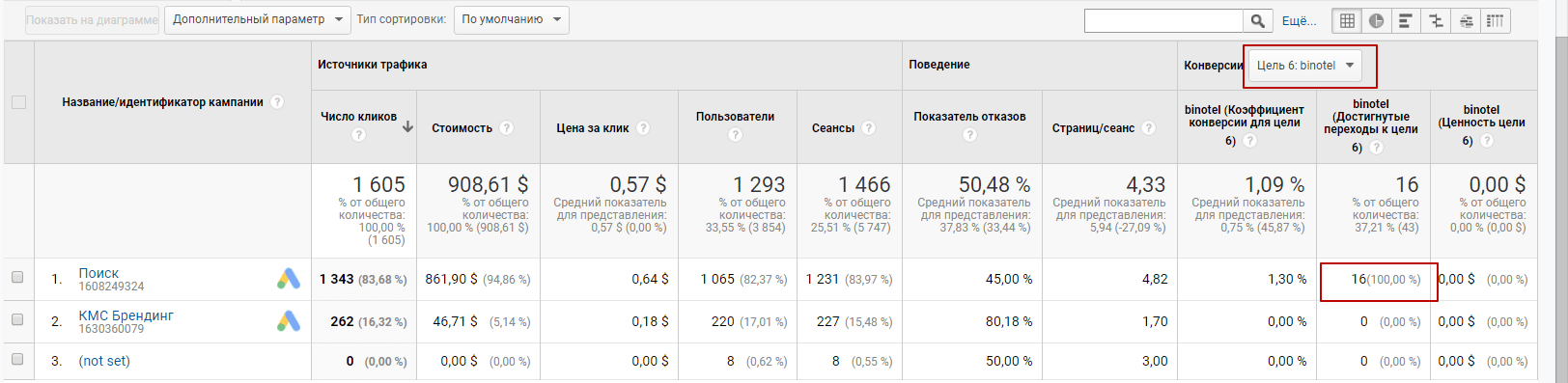This screenshot has width=1568, height=383.
Task: Select pages per session cell 4,82
Action: point(1155,279)
